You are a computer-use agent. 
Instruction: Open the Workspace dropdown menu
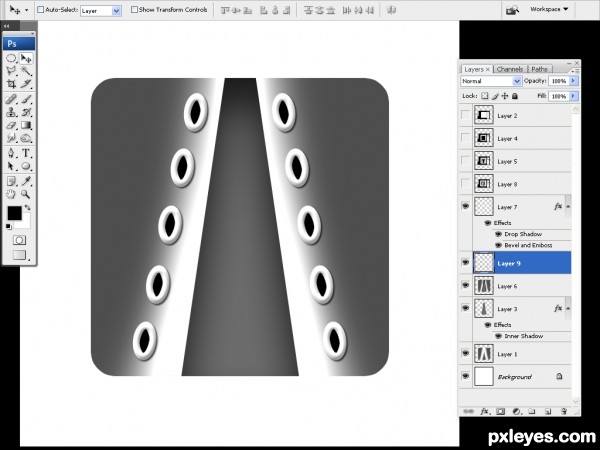[x=549, y=9]
